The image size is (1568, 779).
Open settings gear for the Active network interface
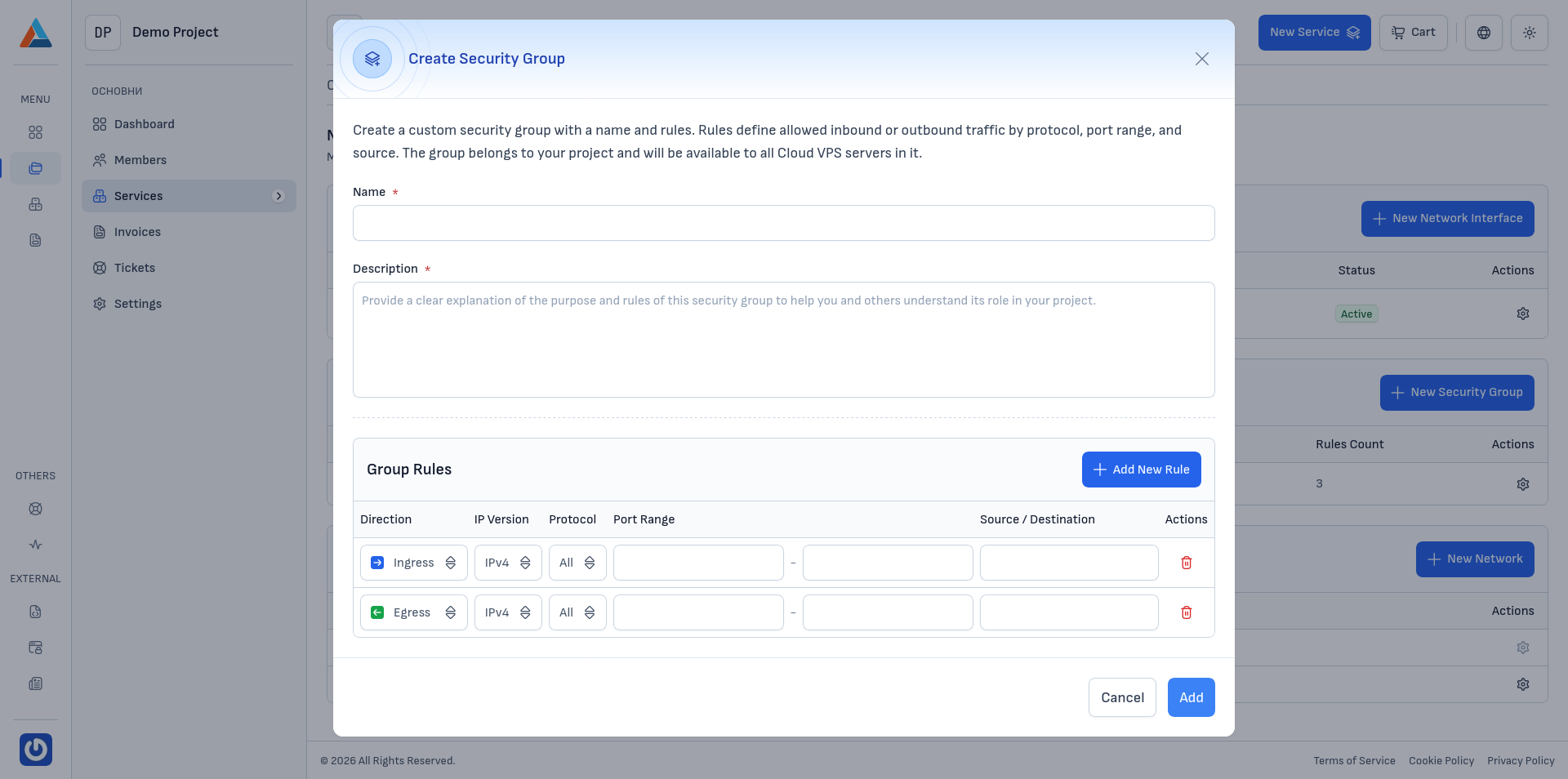pos(1522,314)
